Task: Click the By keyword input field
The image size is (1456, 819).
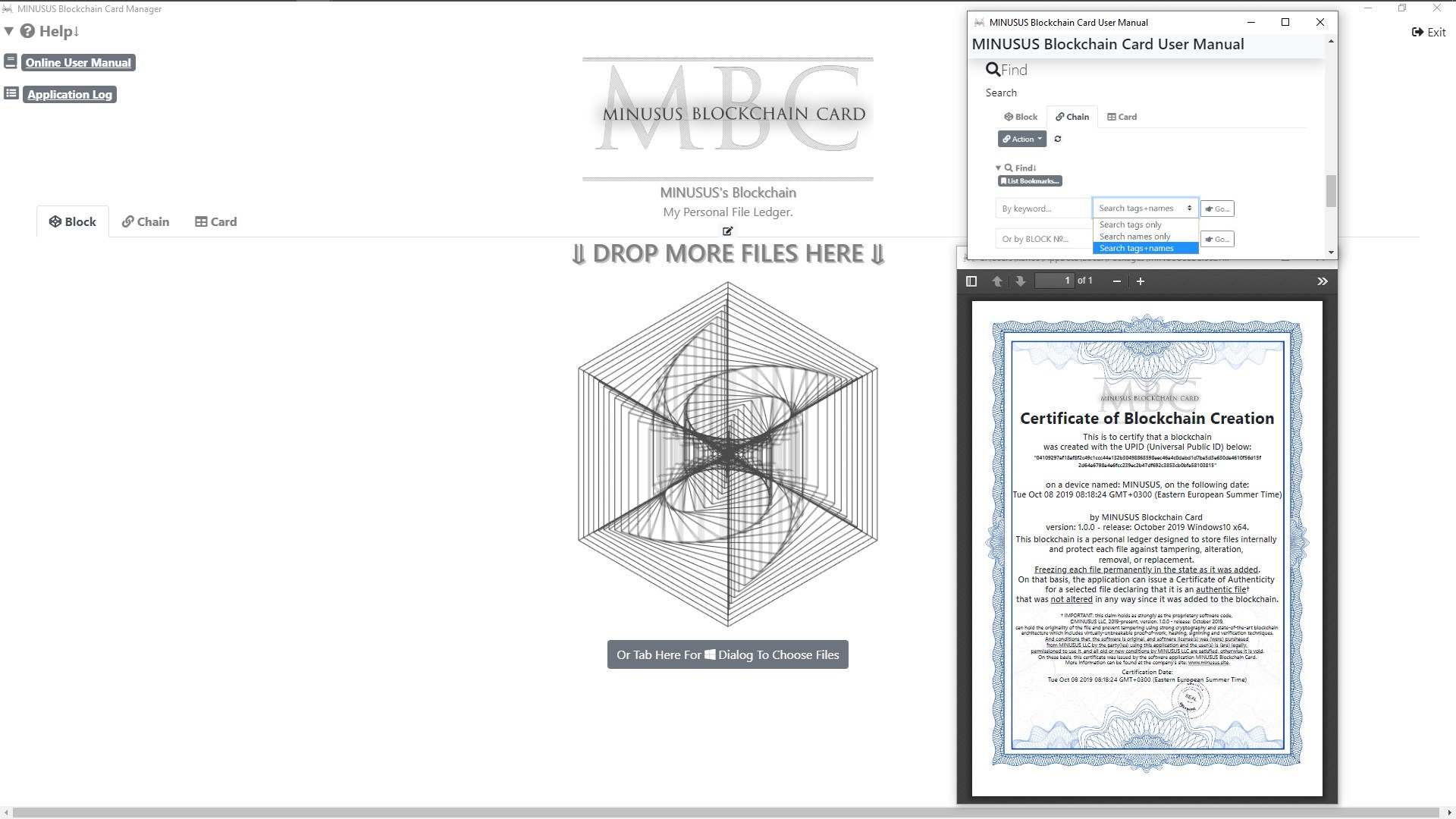Action: click(x=1043, y=209)
